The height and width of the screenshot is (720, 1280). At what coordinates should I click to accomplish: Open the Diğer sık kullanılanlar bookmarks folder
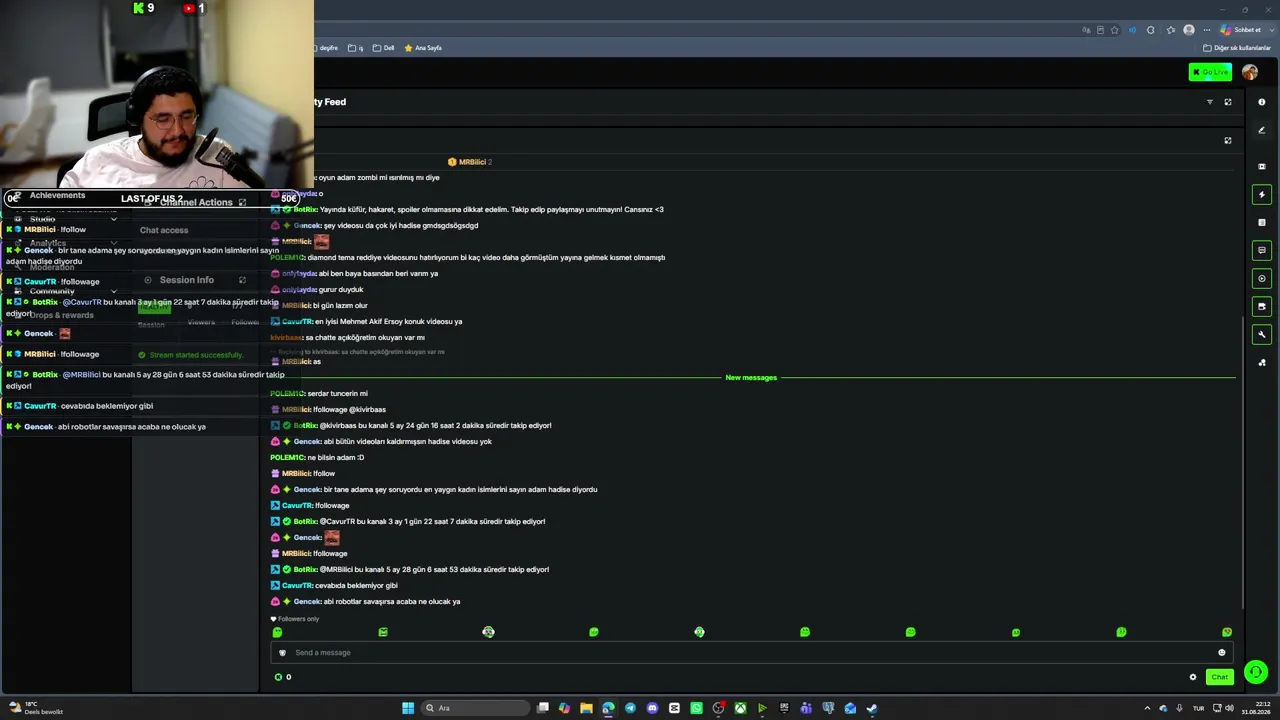pyautogui.click(x=1236, y=48)
